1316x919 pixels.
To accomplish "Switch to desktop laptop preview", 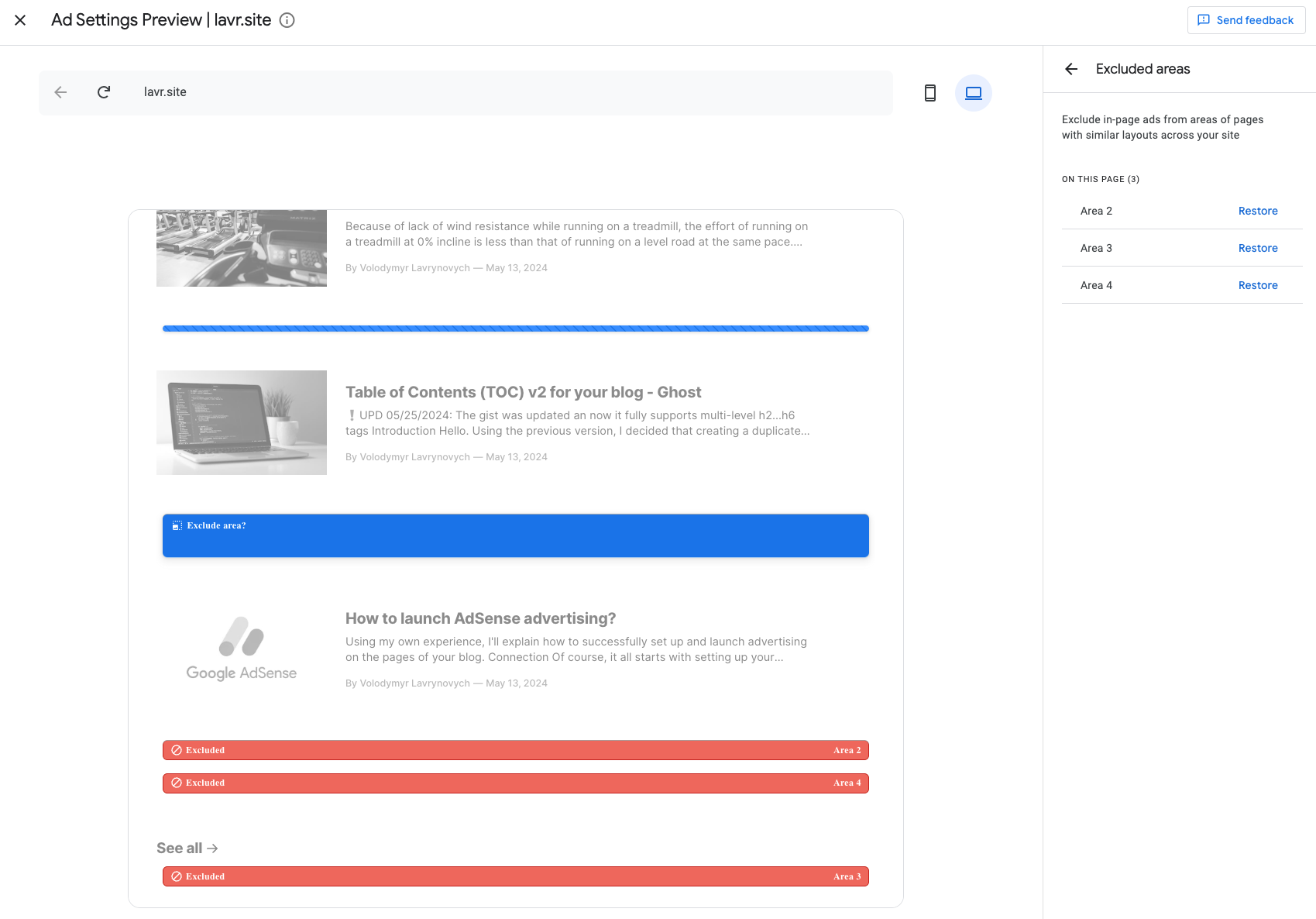I will [x=974, y=93].
